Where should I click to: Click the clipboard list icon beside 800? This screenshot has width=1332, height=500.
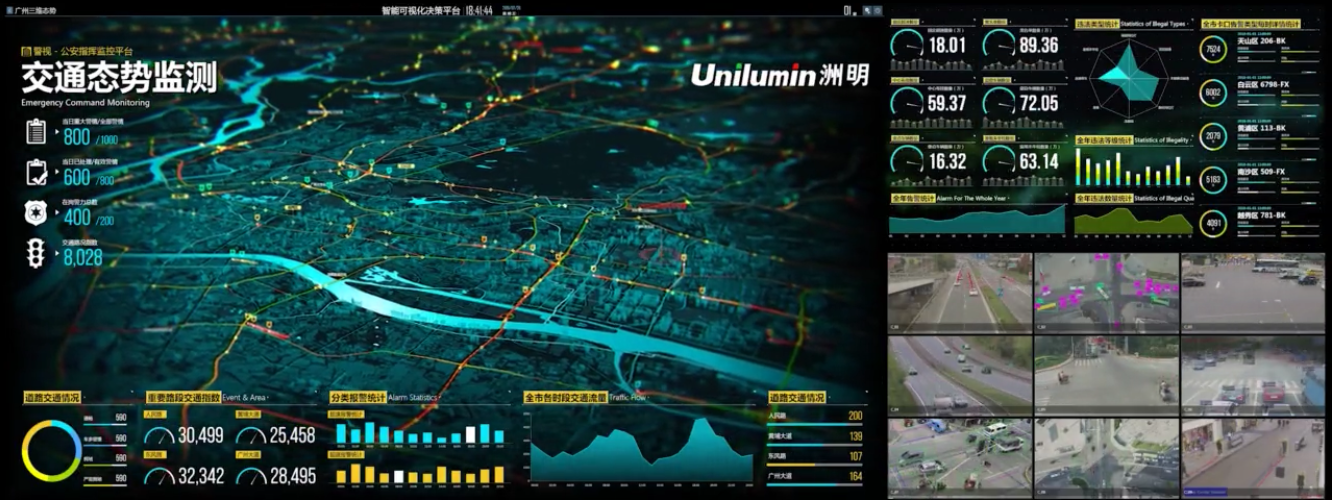point(37,131)
